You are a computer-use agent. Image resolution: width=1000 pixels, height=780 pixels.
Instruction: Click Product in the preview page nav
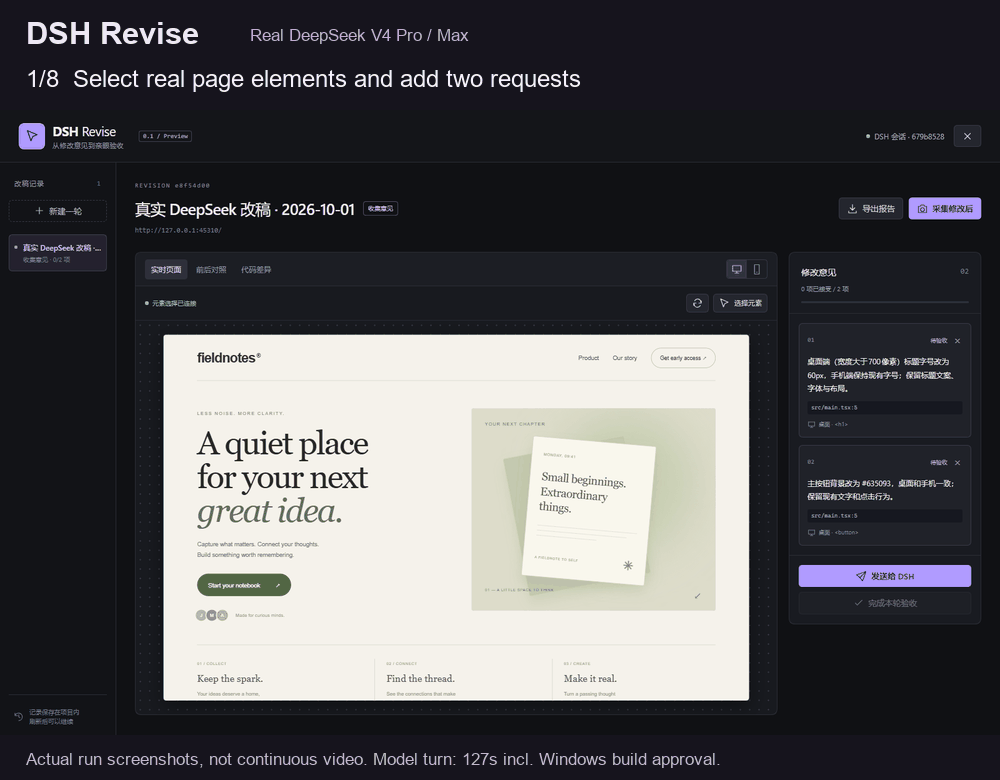pyautogui.click(x=588, y=358)
